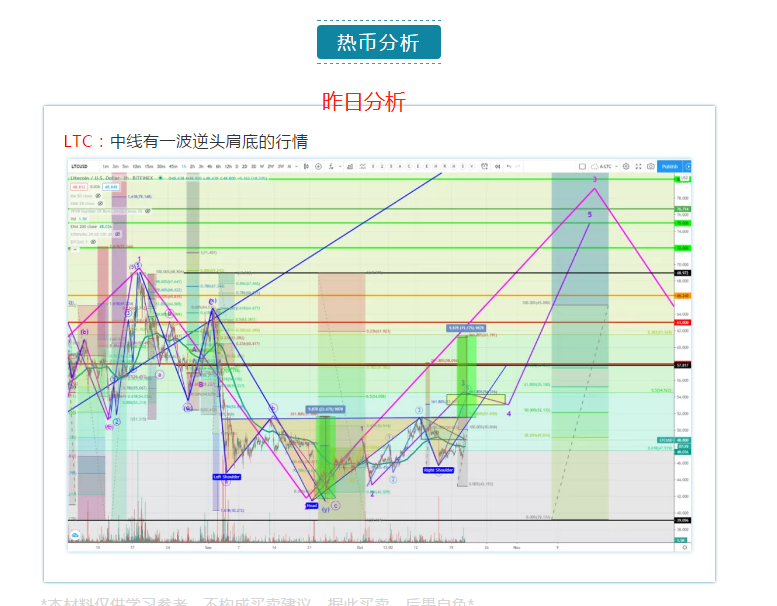The width and height of the screenshot is (777, 606).
Task: Click the orange 66.240 price axis label
Action: tap(682, 296)
